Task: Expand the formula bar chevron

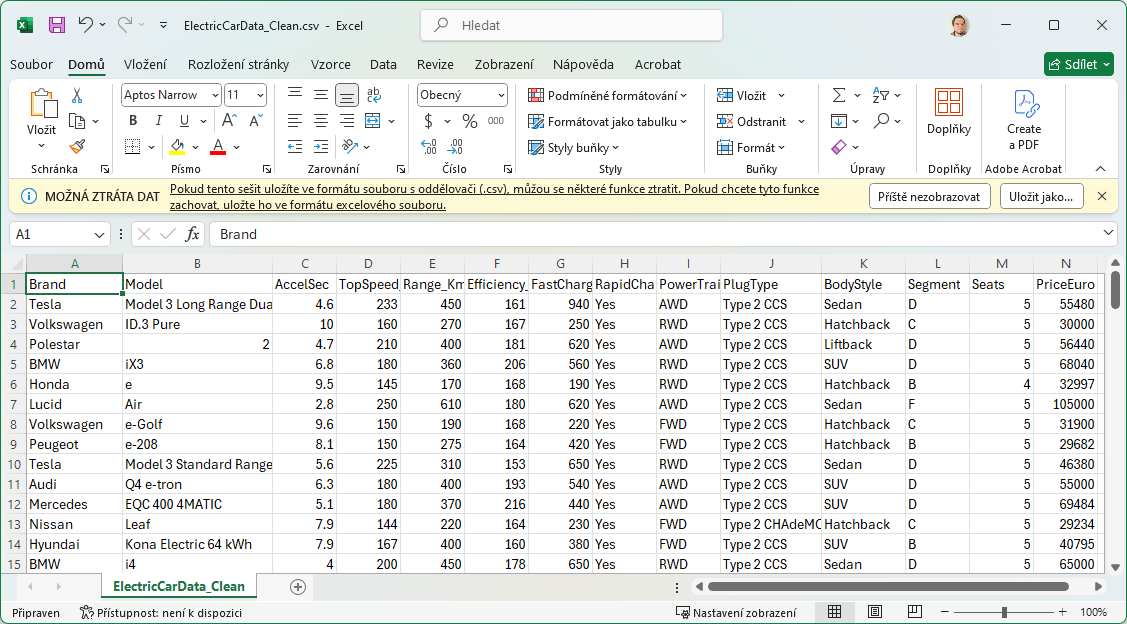Action: (x=1108, y=234)
